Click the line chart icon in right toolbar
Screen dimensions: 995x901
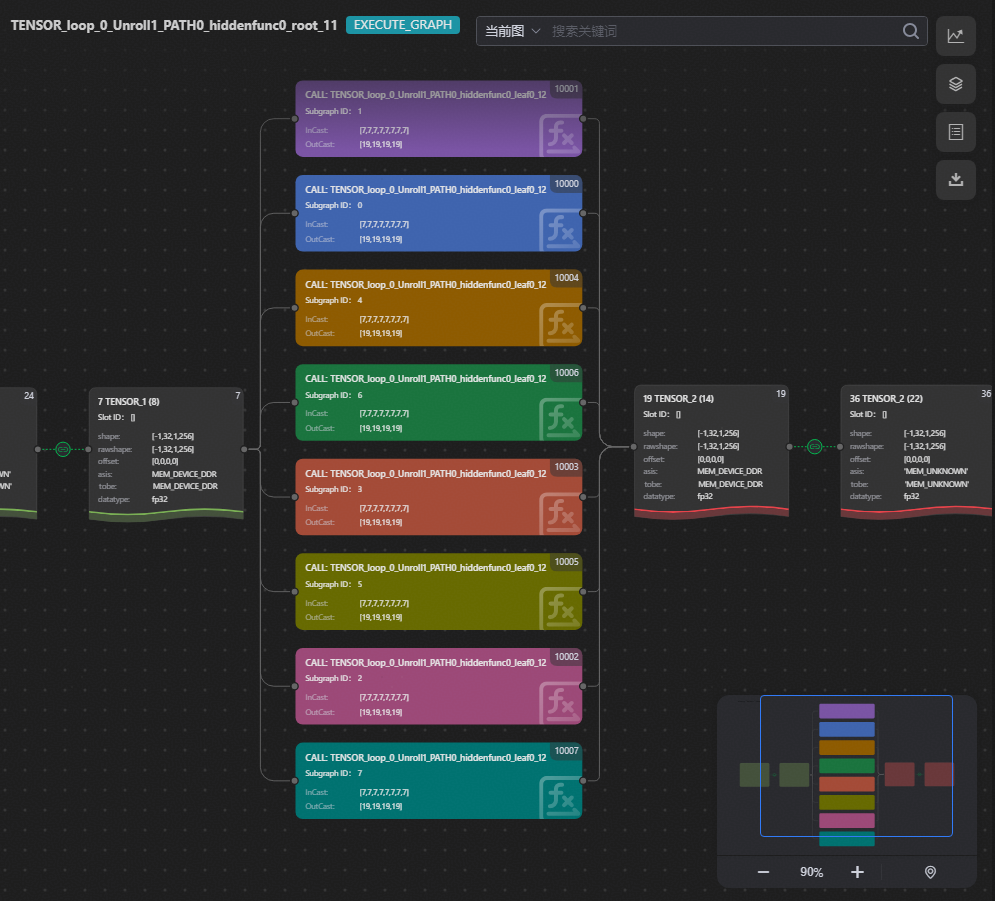coord(955,36)
